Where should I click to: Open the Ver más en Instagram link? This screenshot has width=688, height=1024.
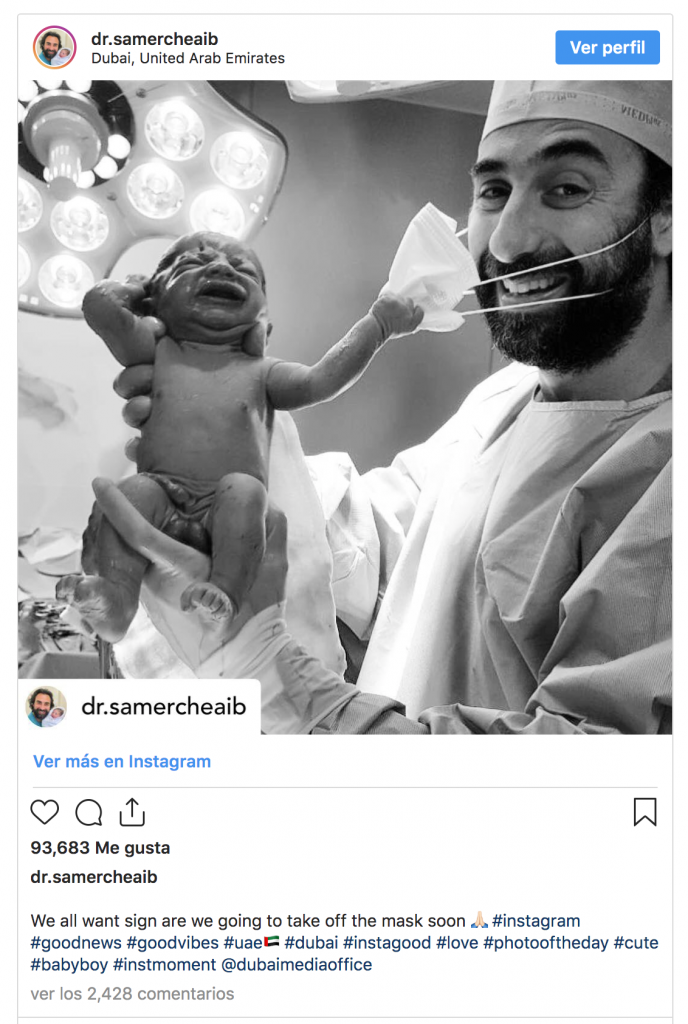(x=122, y=761)
